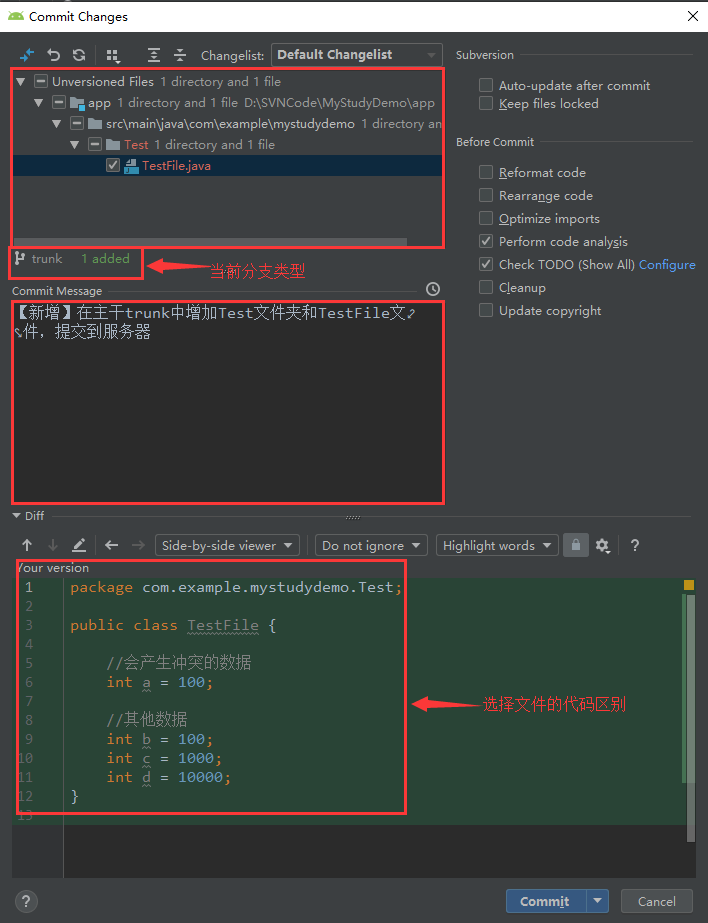
Task: Collapse the Test folder node
Action: (75, 145)
